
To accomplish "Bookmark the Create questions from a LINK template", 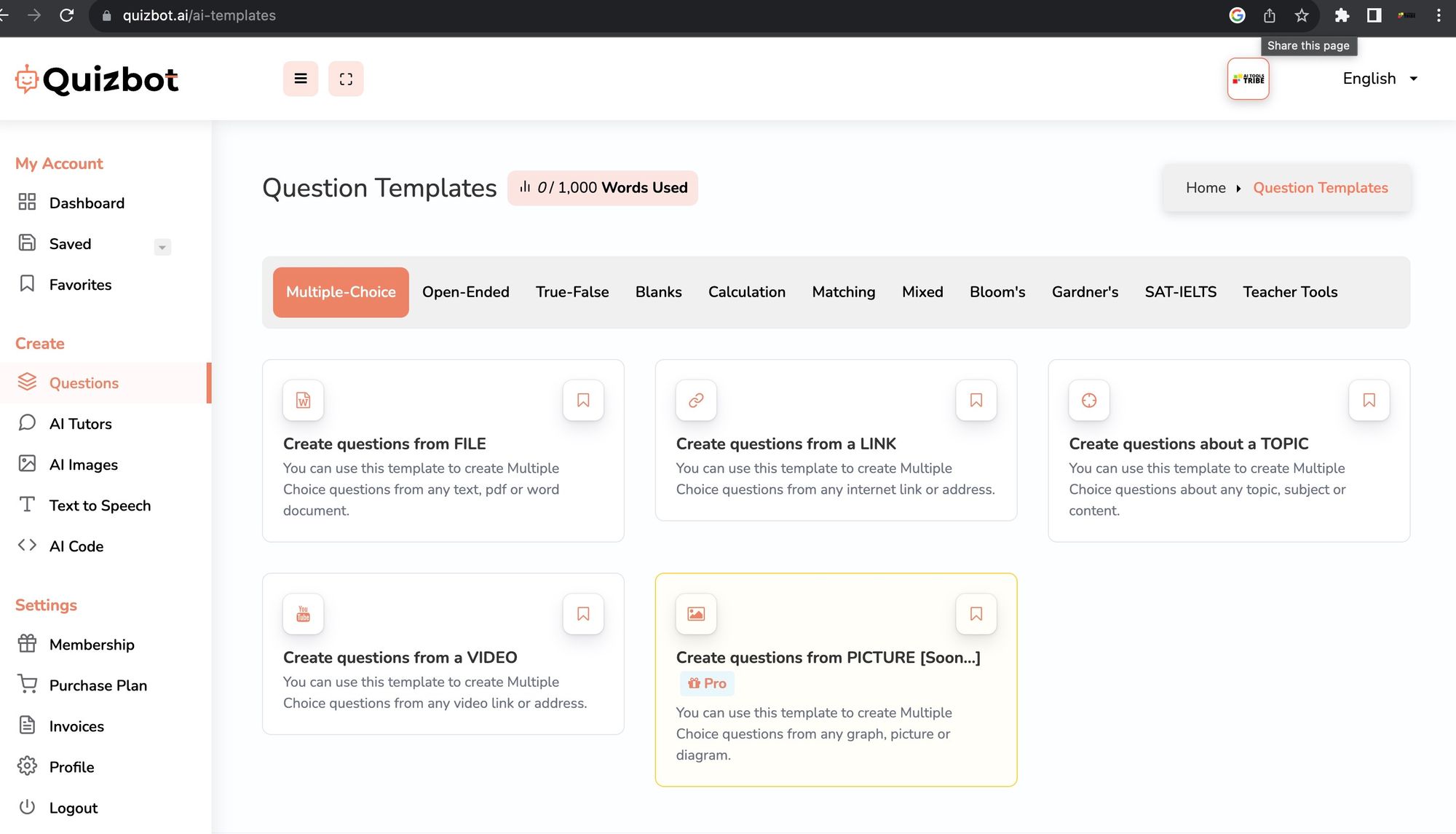I will pyautogui.click(x=976, y=400).
